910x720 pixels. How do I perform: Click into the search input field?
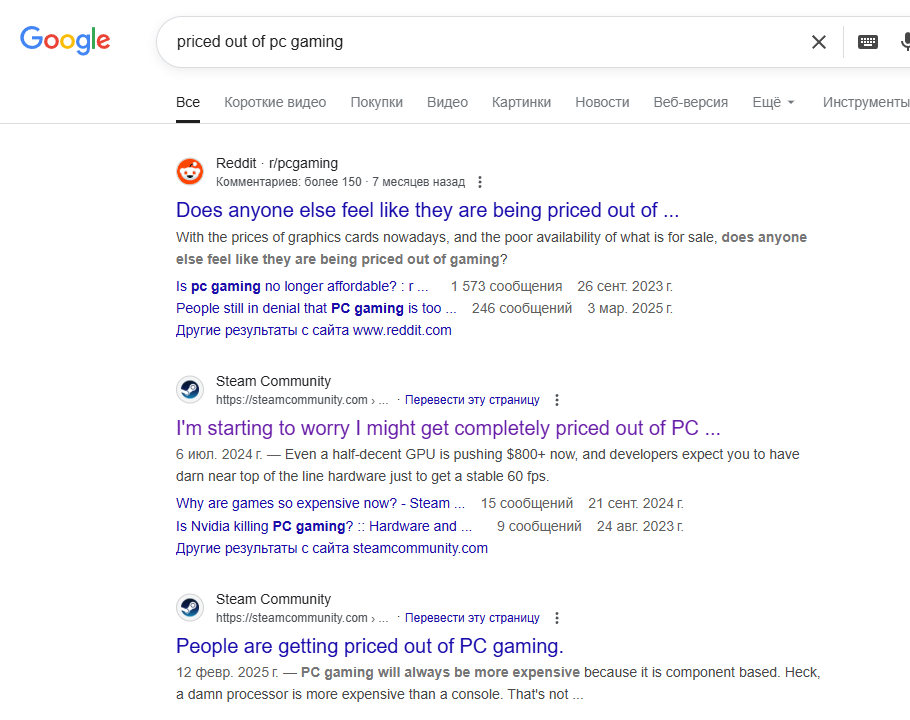click(x=480, y=42)
